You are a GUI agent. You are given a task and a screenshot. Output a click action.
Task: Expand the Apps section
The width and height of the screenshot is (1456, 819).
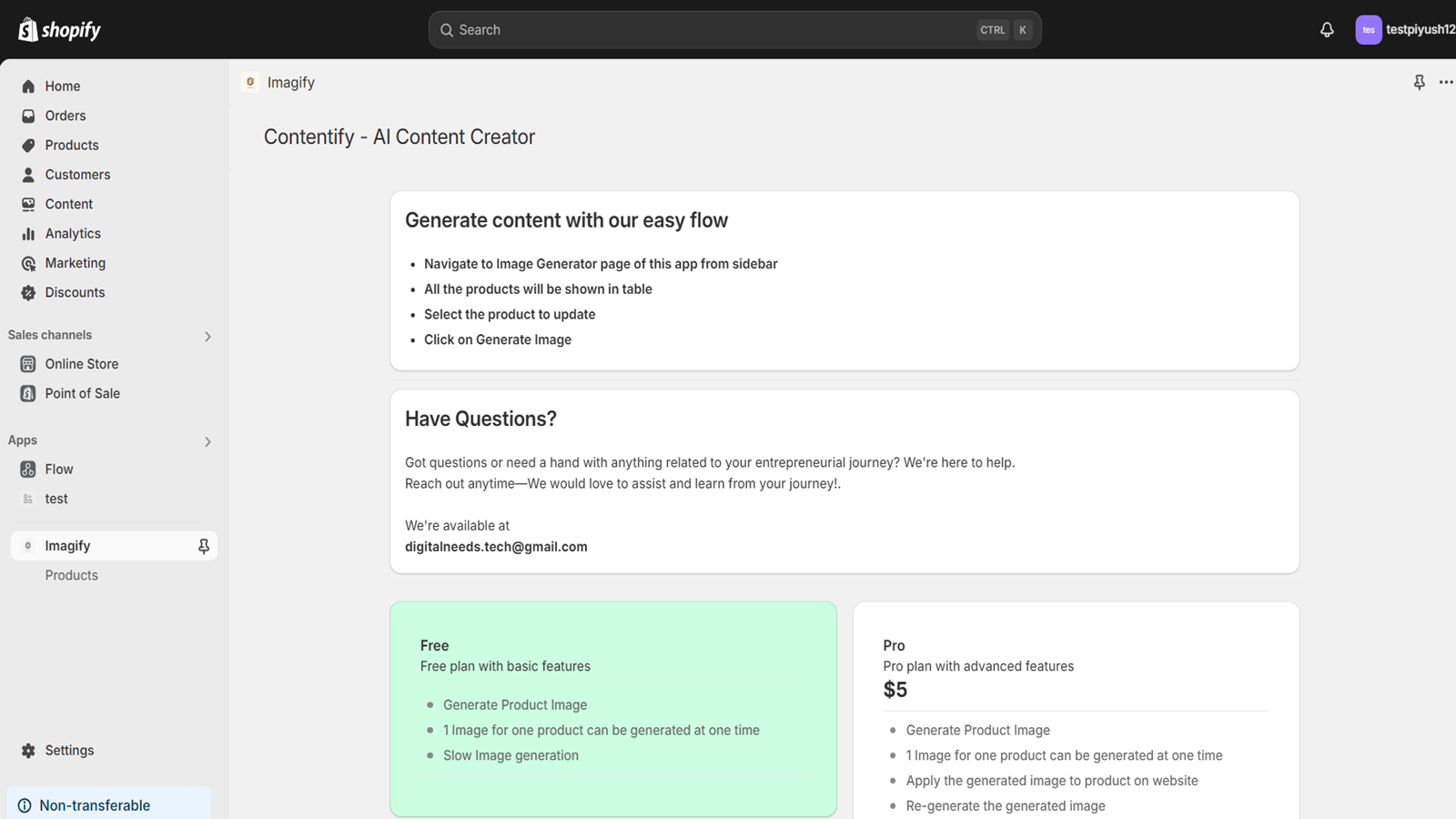coord(207,441)
